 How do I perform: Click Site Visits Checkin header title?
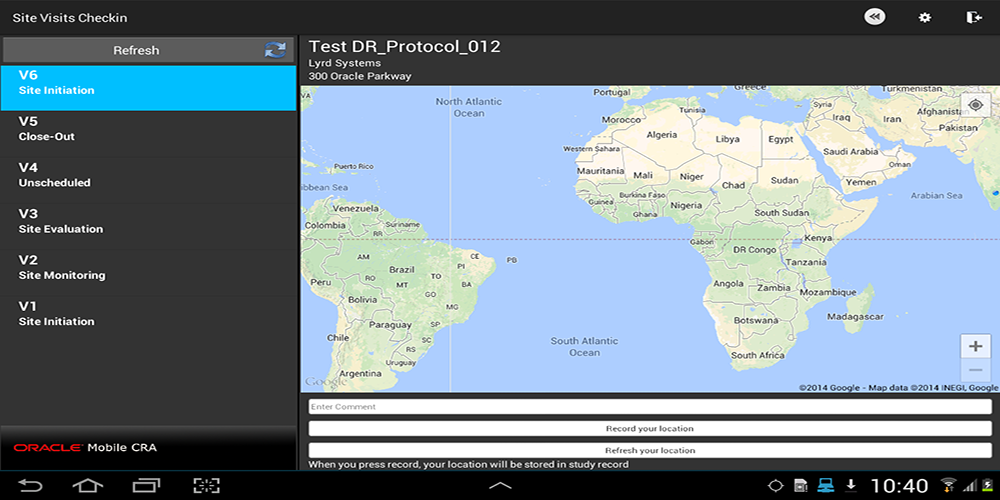70,18
